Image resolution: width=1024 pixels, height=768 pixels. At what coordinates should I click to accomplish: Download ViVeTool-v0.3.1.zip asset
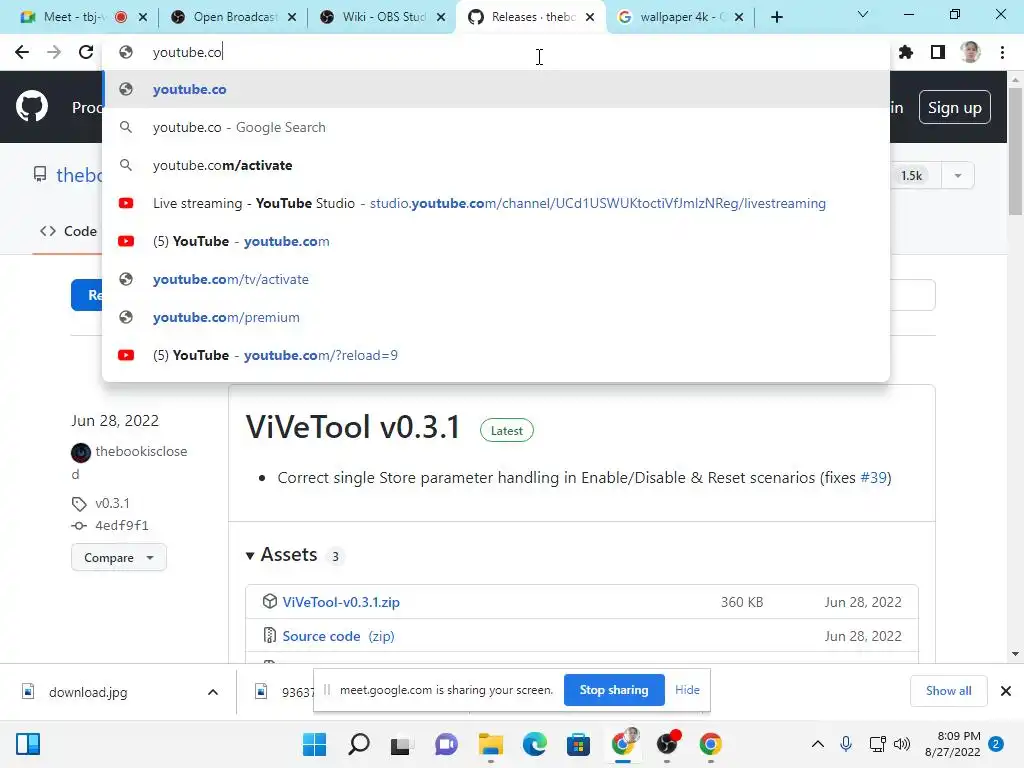tap(341, 602)
